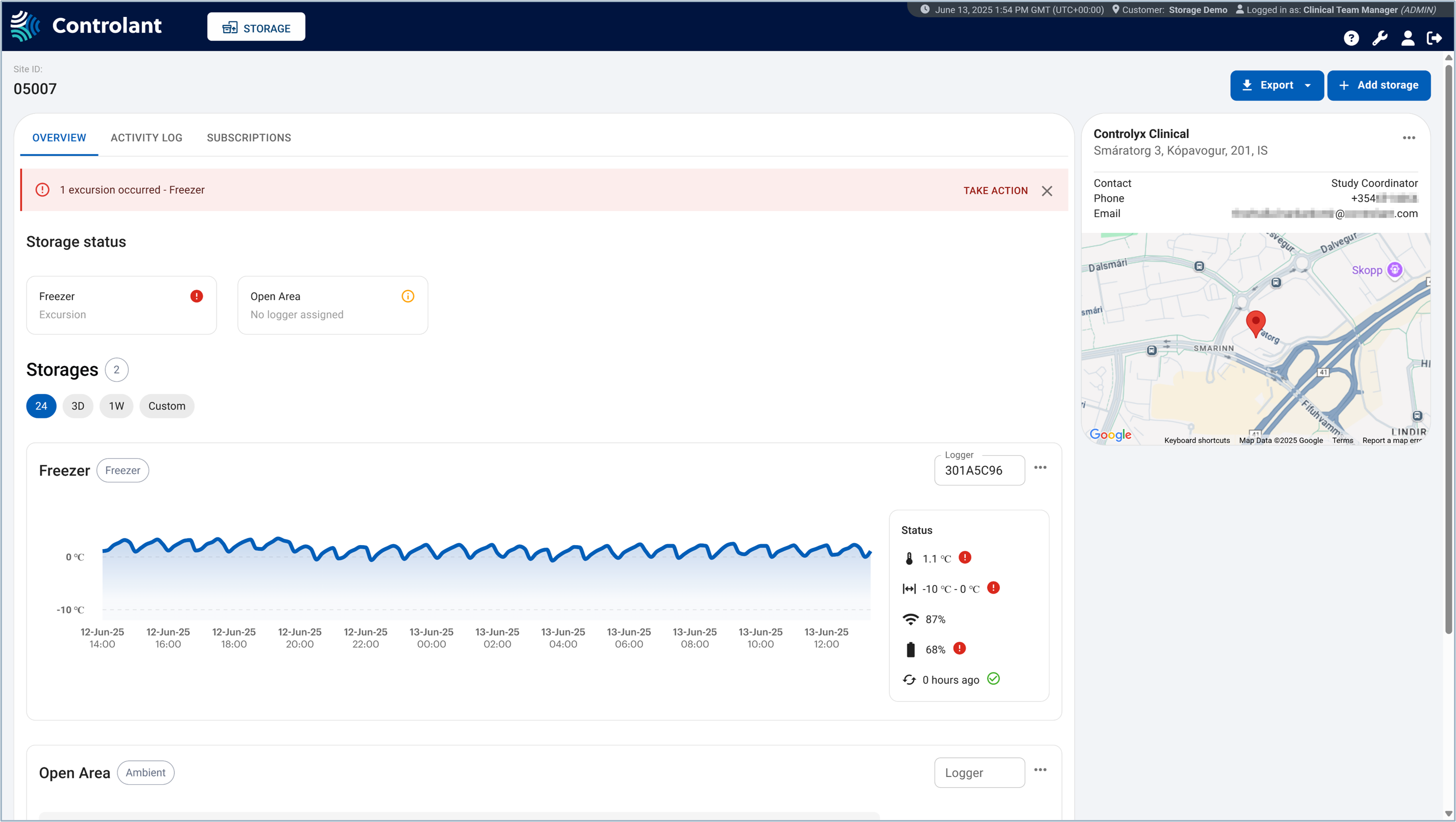Image resolution: width=1456 pixels, height=822 pixels.
Task: Click the orange info icon on Open Area card
Action: (408, 296)
